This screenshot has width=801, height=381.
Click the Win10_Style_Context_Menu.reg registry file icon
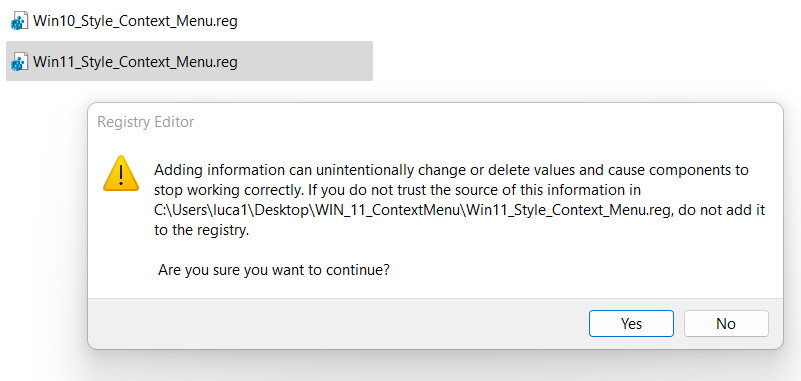pyautogui.click(x=19, y=21)
